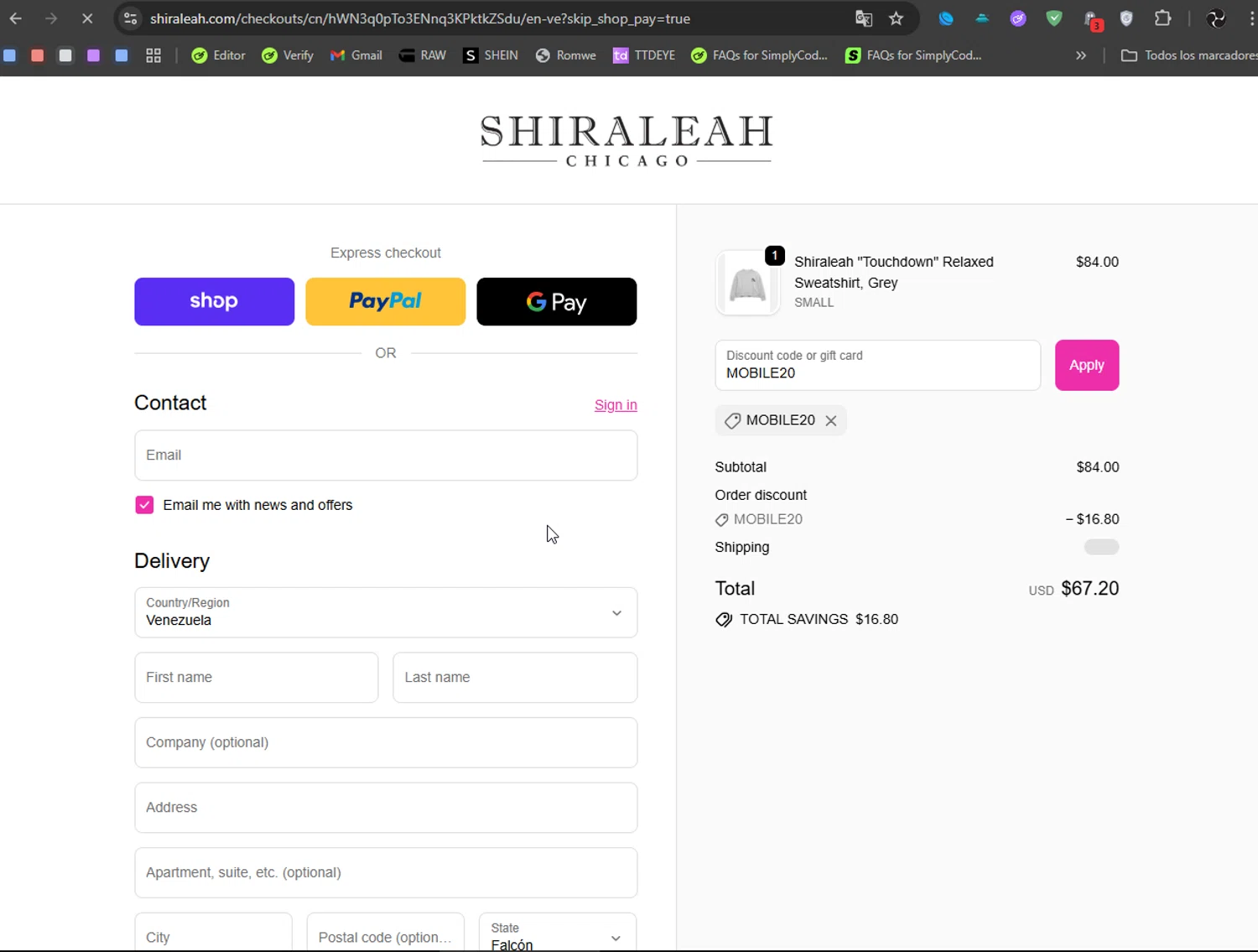Click the Shiraleah Chicago logo
Image resolution: width=1258 pixels, height=952 pixels.
[626, 140]
